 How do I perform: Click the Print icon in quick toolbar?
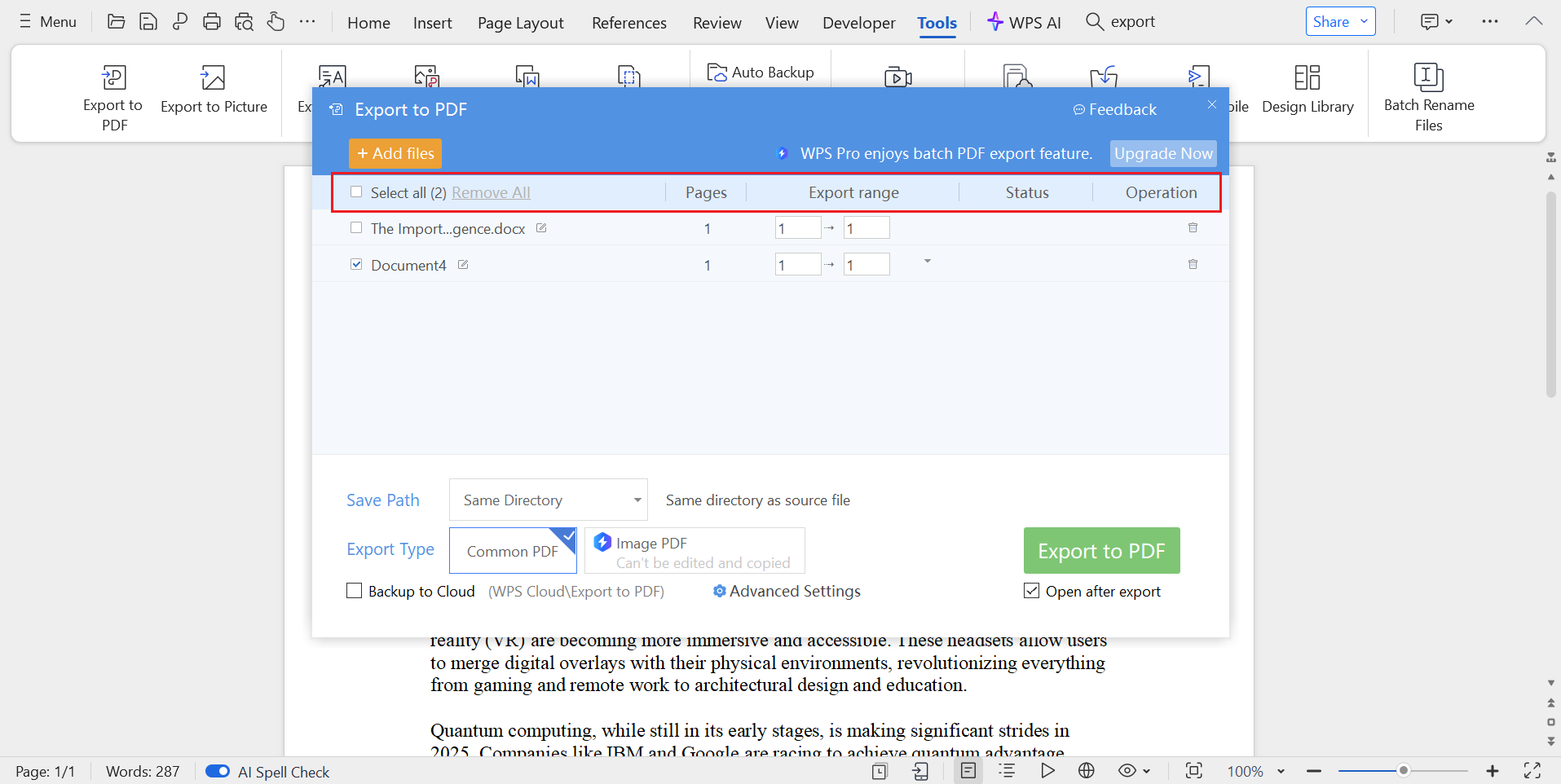tap(212, 21)
